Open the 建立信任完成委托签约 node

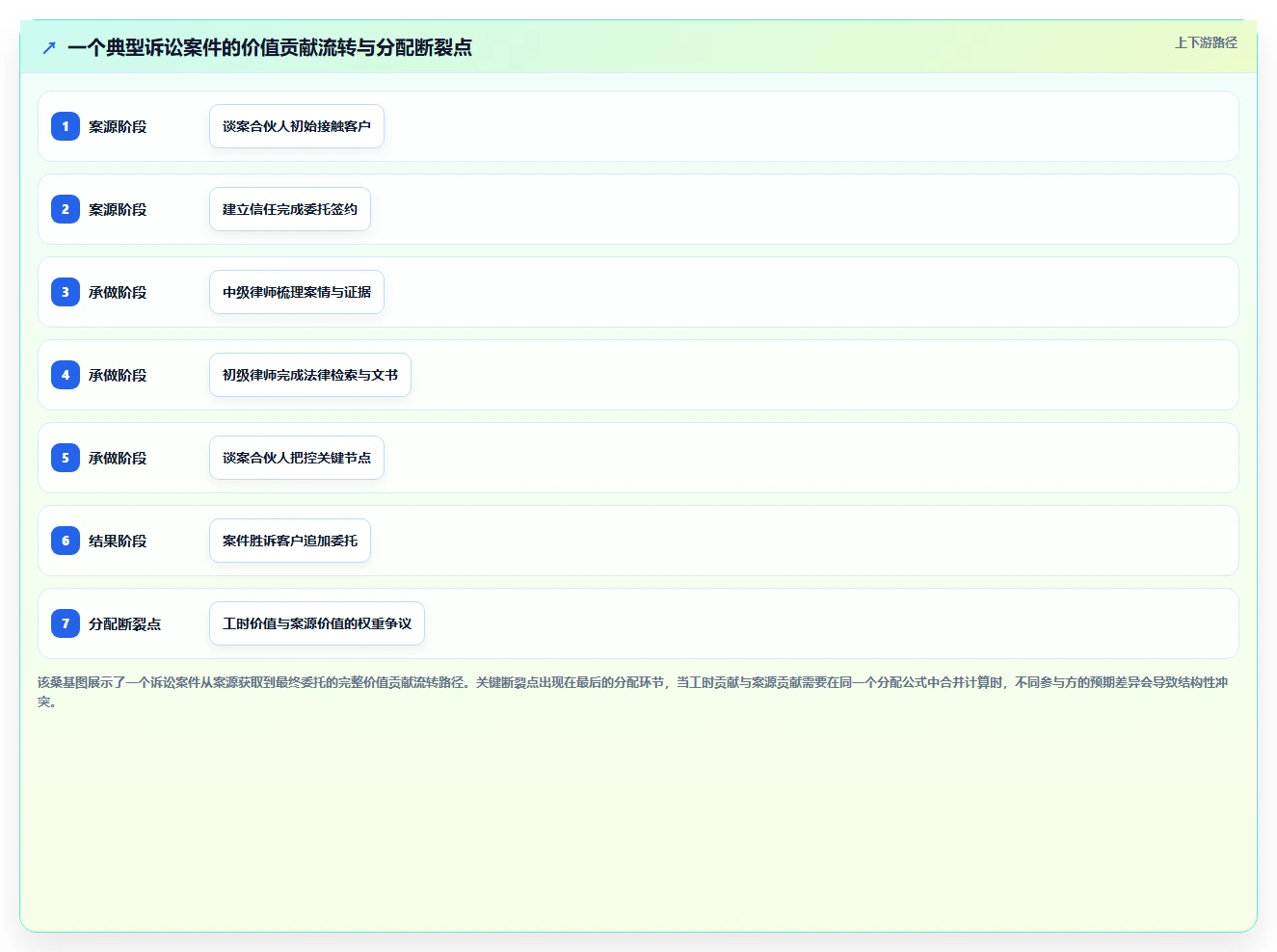pyautogui.click(x=290, y=209)
